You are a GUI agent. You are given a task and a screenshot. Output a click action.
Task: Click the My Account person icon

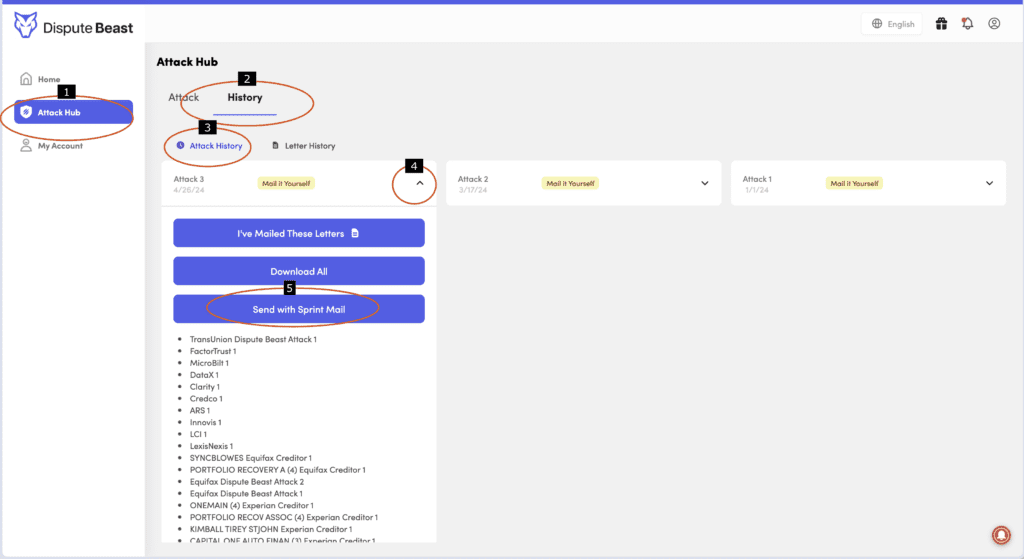pyautogui.click(x=26, y=146)
